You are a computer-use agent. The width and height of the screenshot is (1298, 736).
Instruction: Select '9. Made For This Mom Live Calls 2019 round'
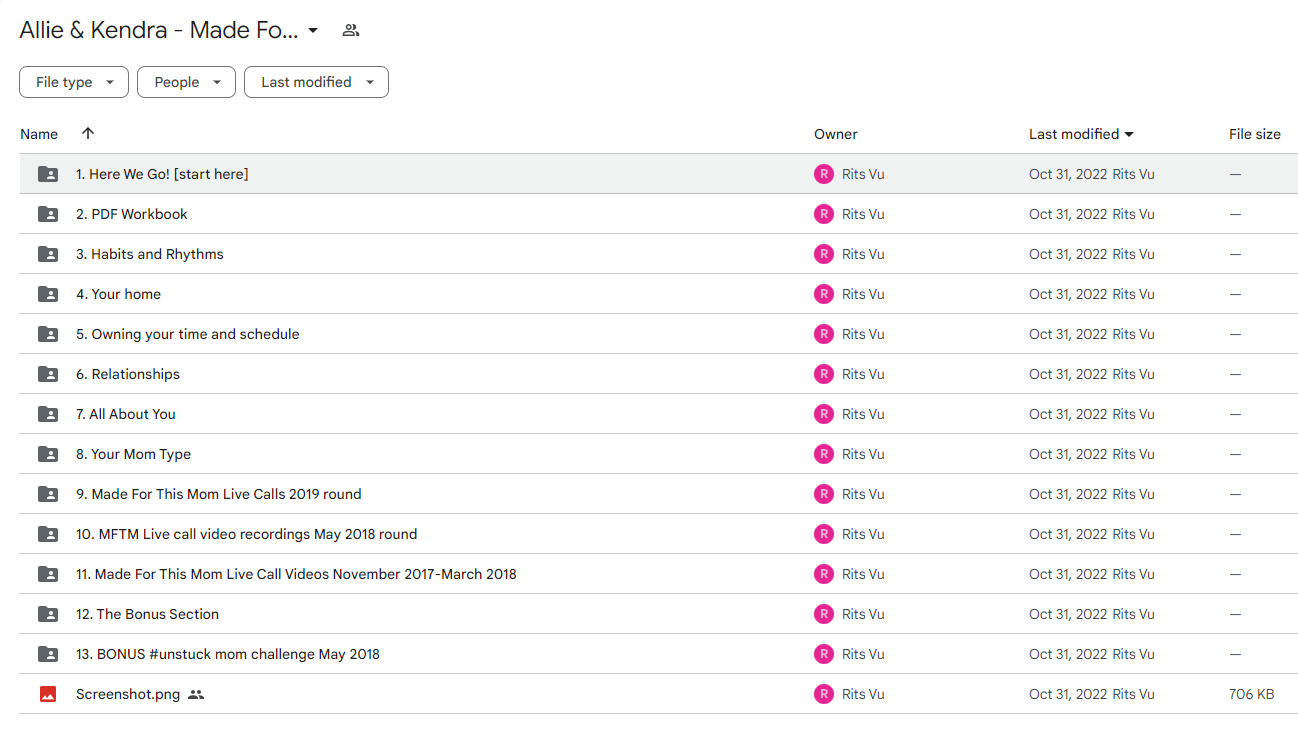tap(219, 494)
